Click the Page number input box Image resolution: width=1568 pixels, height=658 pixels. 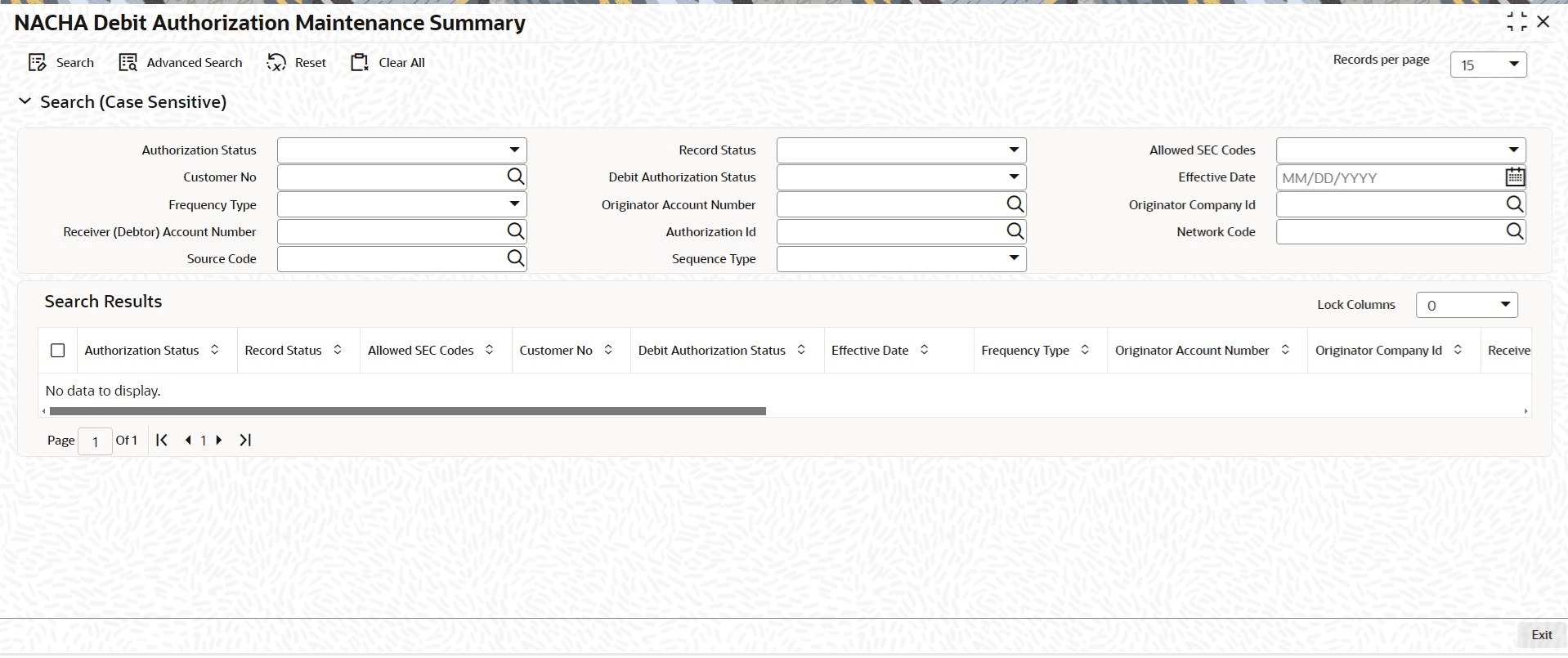click(96, 441)
